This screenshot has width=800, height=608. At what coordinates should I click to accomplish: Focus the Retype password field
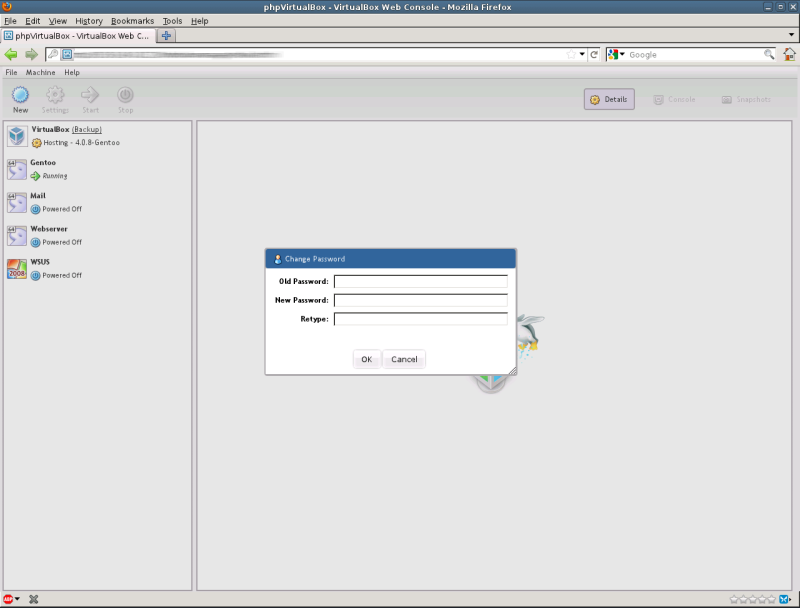pos(420,319)
